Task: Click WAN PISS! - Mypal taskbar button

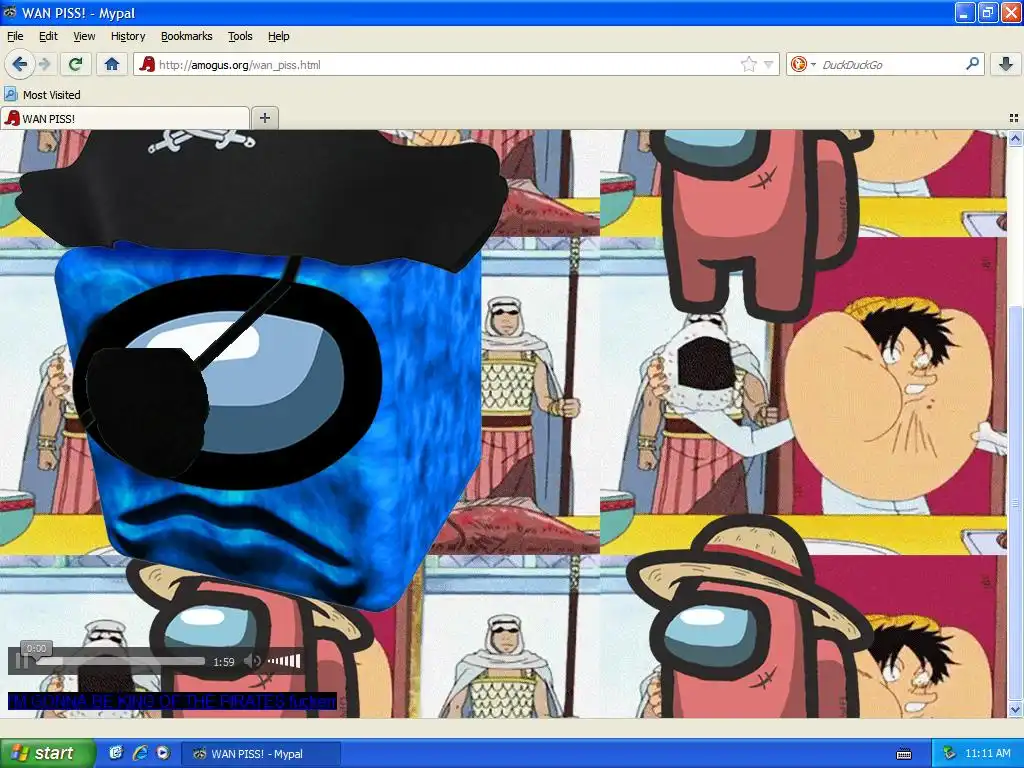Action: [x=259, y=754]
